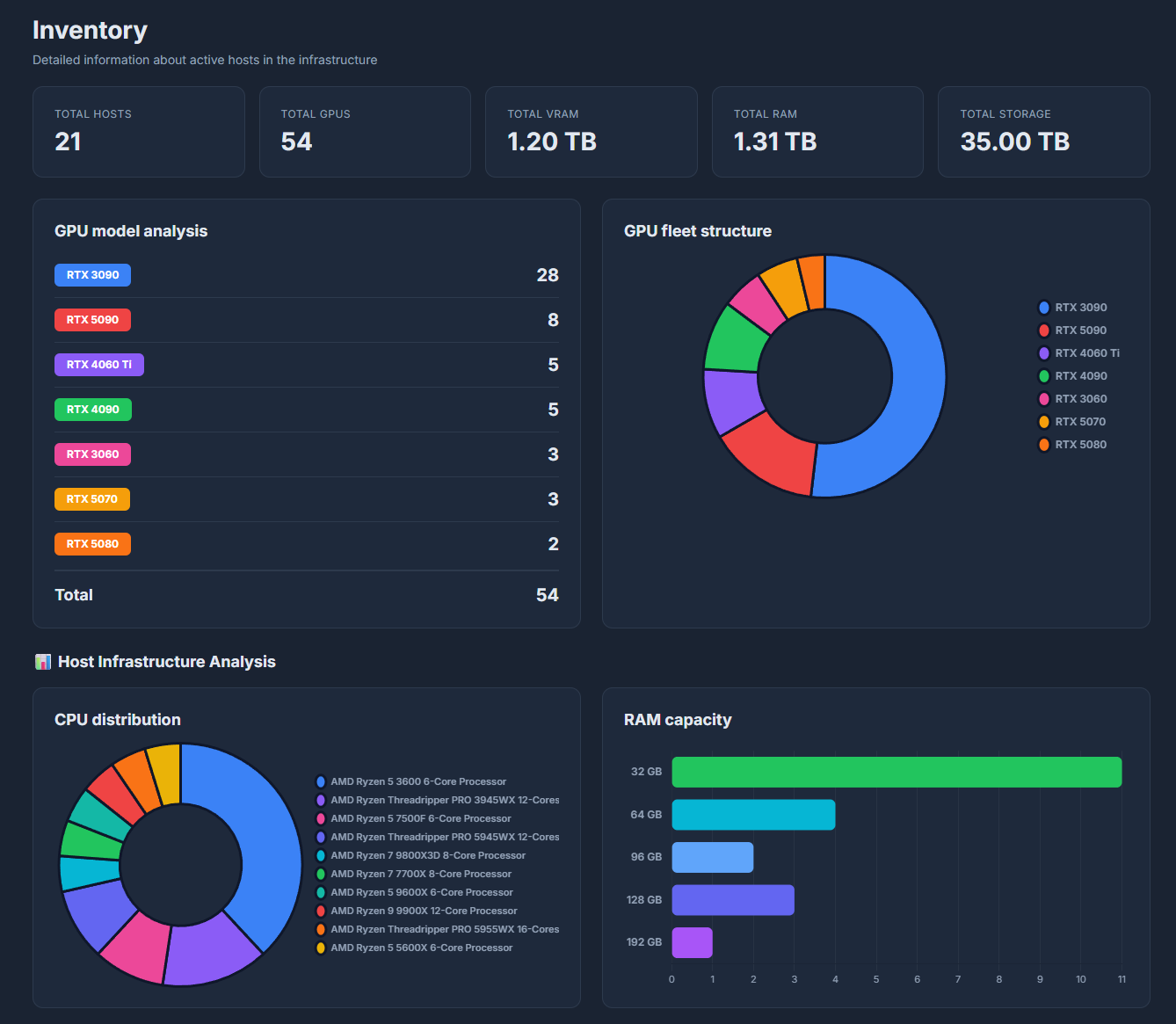Click the Ryzen 5 5600X legend color dot
Viewport: 1176px width, 1024px height.
click(x=321, y=948)
